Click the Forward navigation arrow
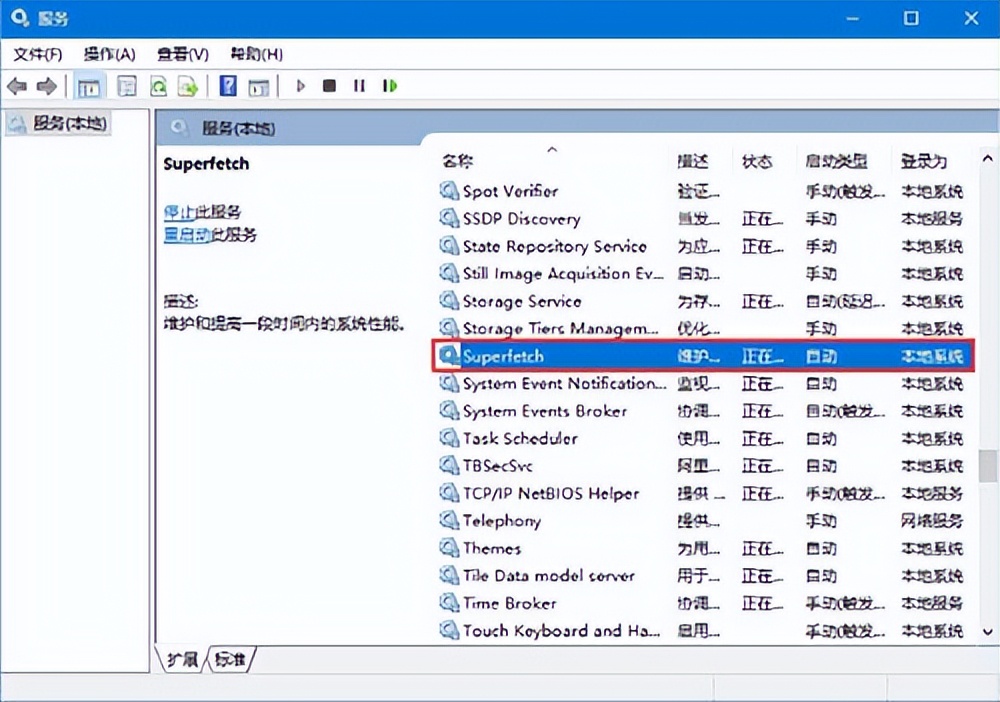 pos(47,86)
